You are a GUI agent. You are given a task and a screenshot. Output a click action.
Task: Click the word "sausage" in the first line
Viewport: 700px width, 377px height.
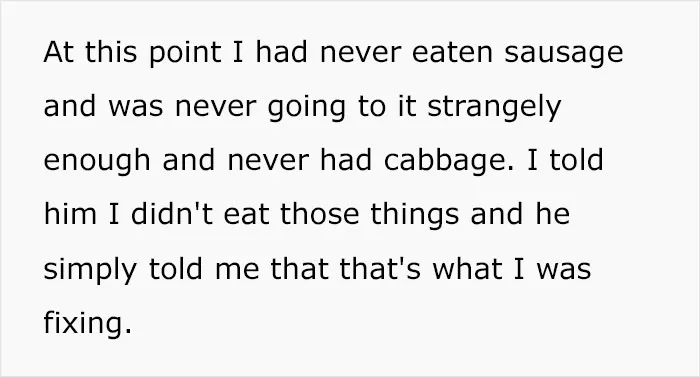(x=563, y=54)
